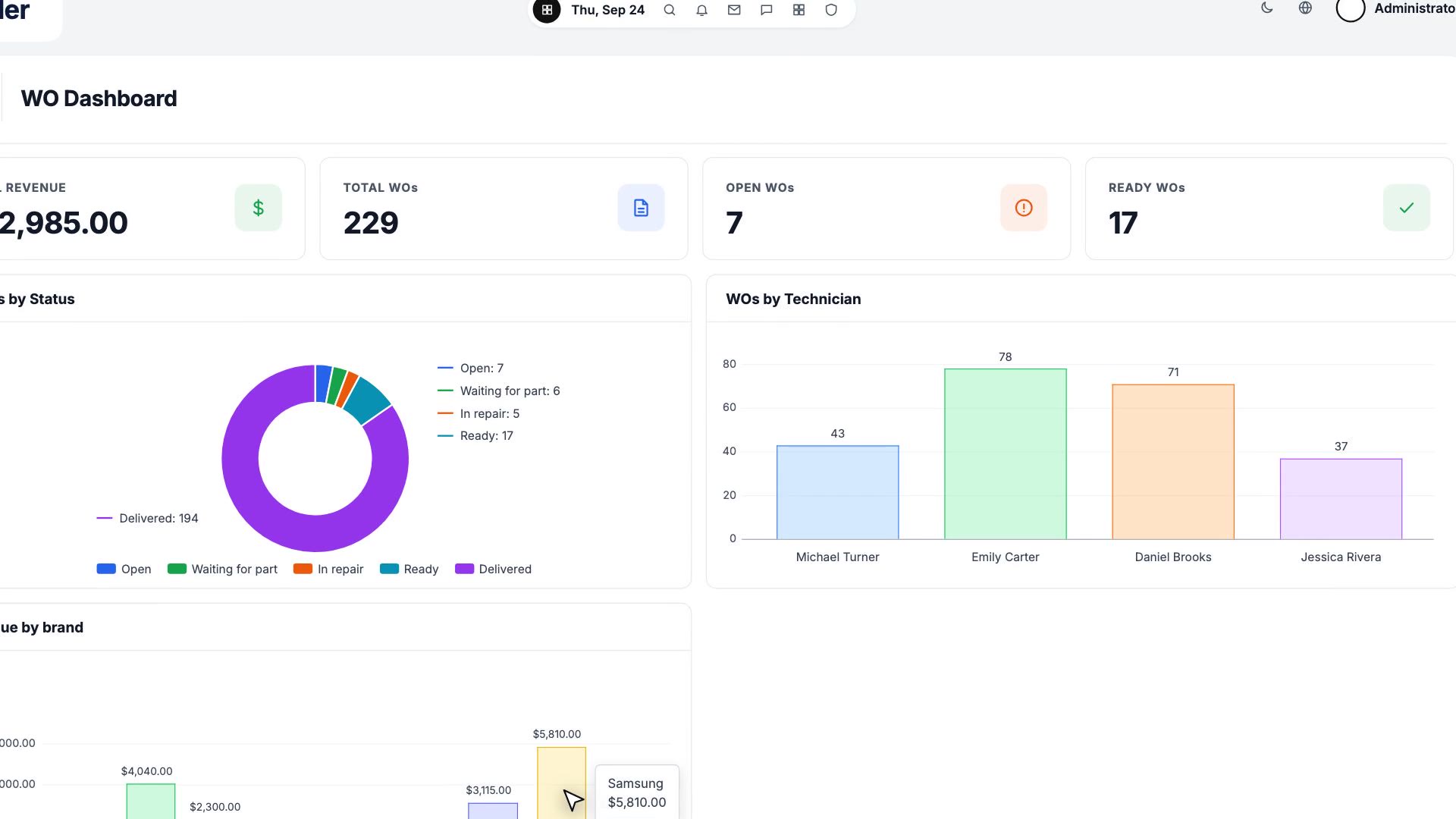This screenshot has height=819, width=1456.
Task: Click the 'Delivered: 194' chart label
Action: (158, 518)
